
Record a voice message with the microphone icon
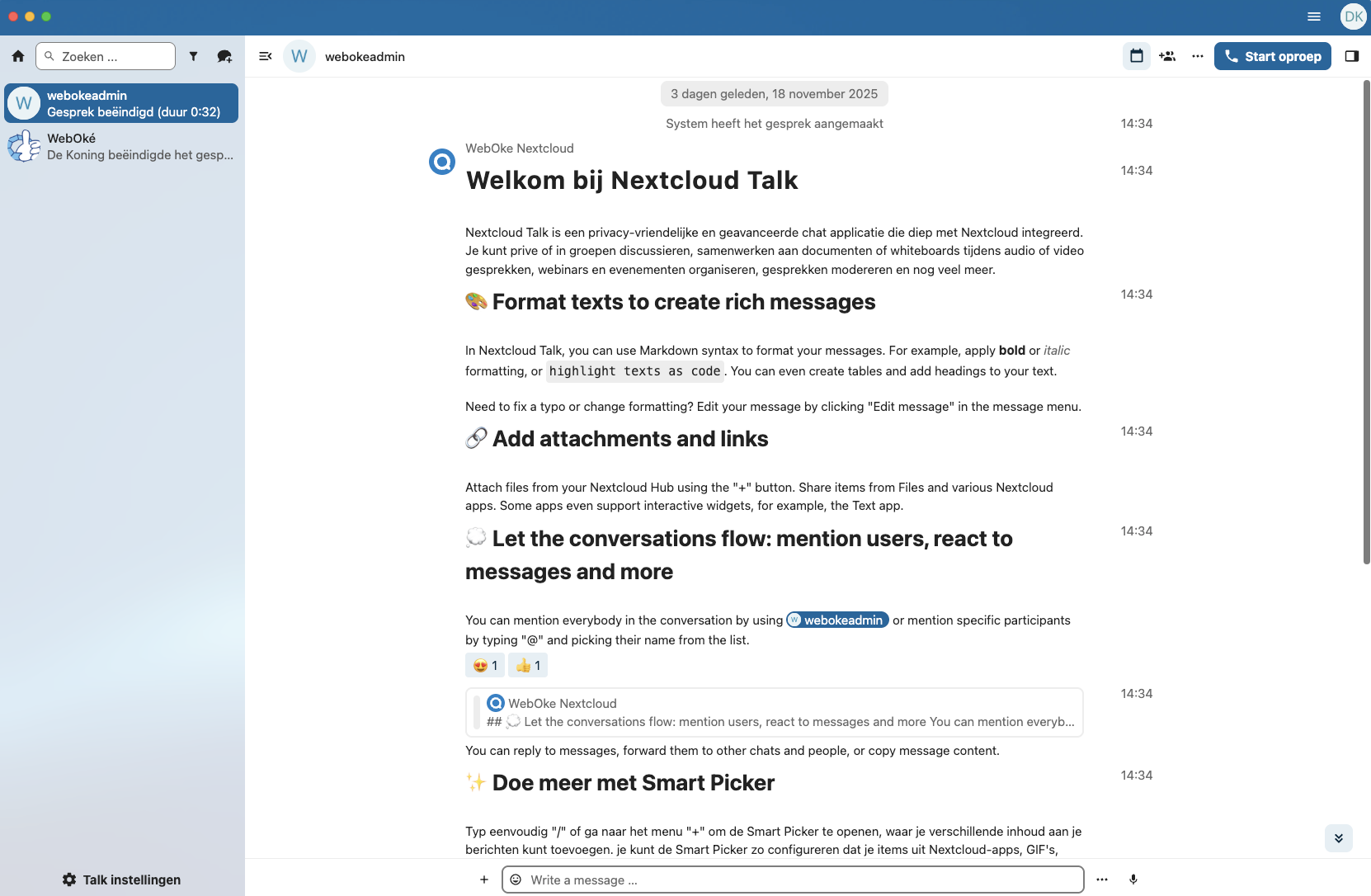pos(1134,879)
